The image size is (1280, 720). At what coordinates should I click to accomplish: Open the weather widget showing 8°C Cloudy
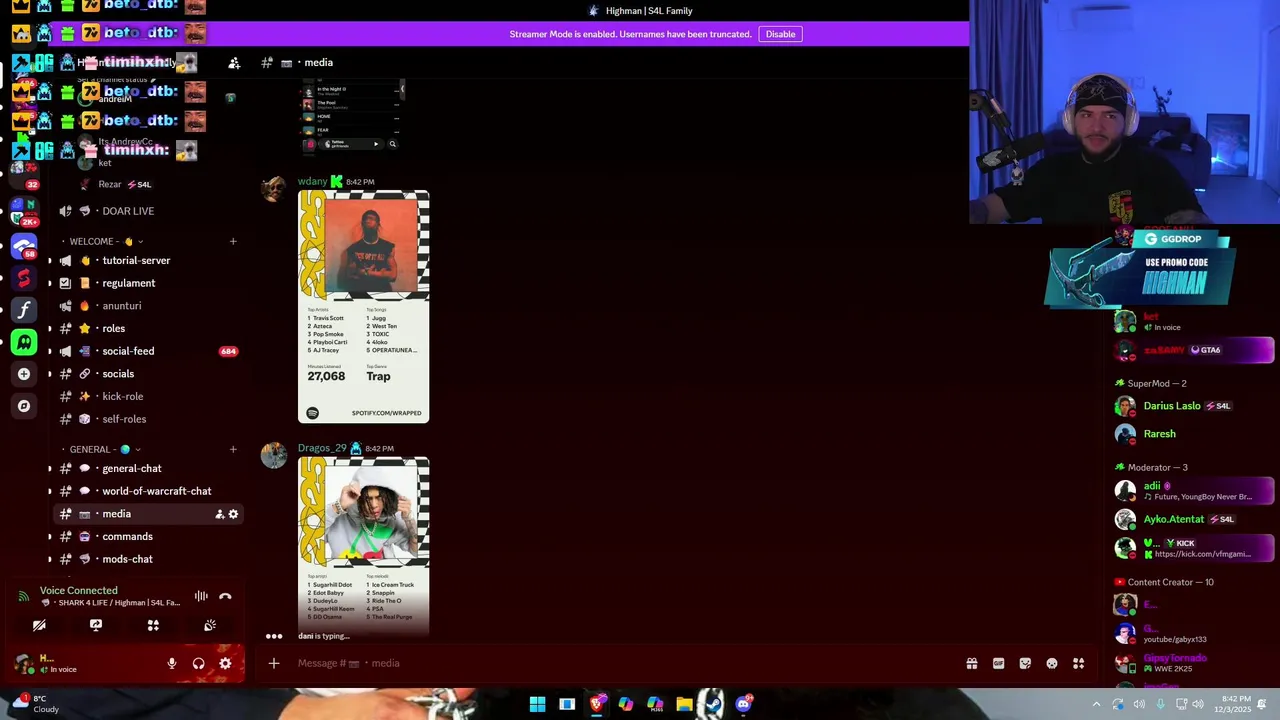click(x=35, y=704)
